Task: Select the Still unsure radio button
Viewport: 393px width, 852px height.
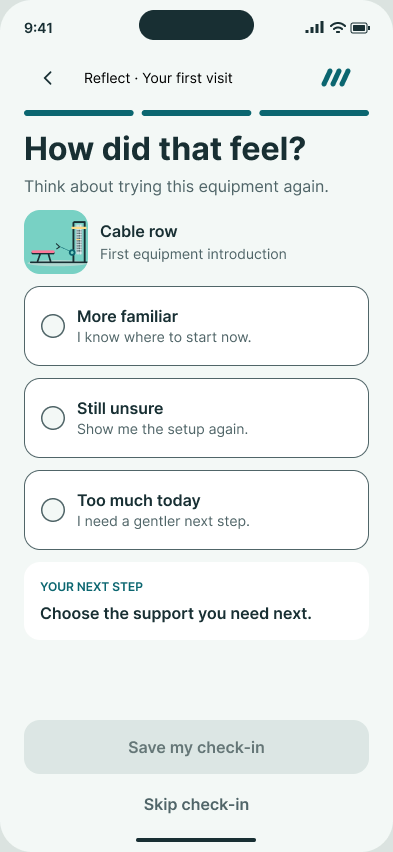Action: [53, 418]
